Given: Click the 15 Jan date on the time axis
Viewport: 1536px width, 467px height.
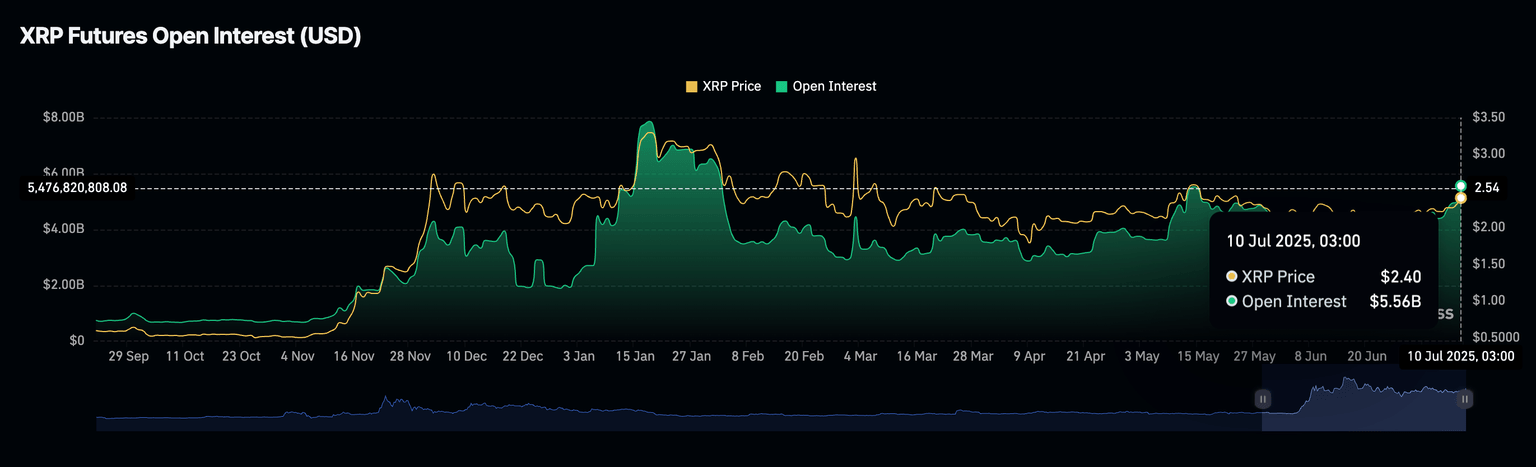Looking at the screenshot, I should [x=634, y=356].
